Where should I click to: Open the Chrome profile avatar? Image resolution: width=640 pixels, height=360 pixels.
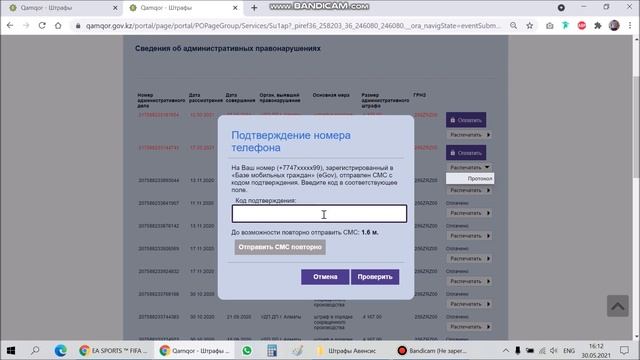tap(614, 26)
